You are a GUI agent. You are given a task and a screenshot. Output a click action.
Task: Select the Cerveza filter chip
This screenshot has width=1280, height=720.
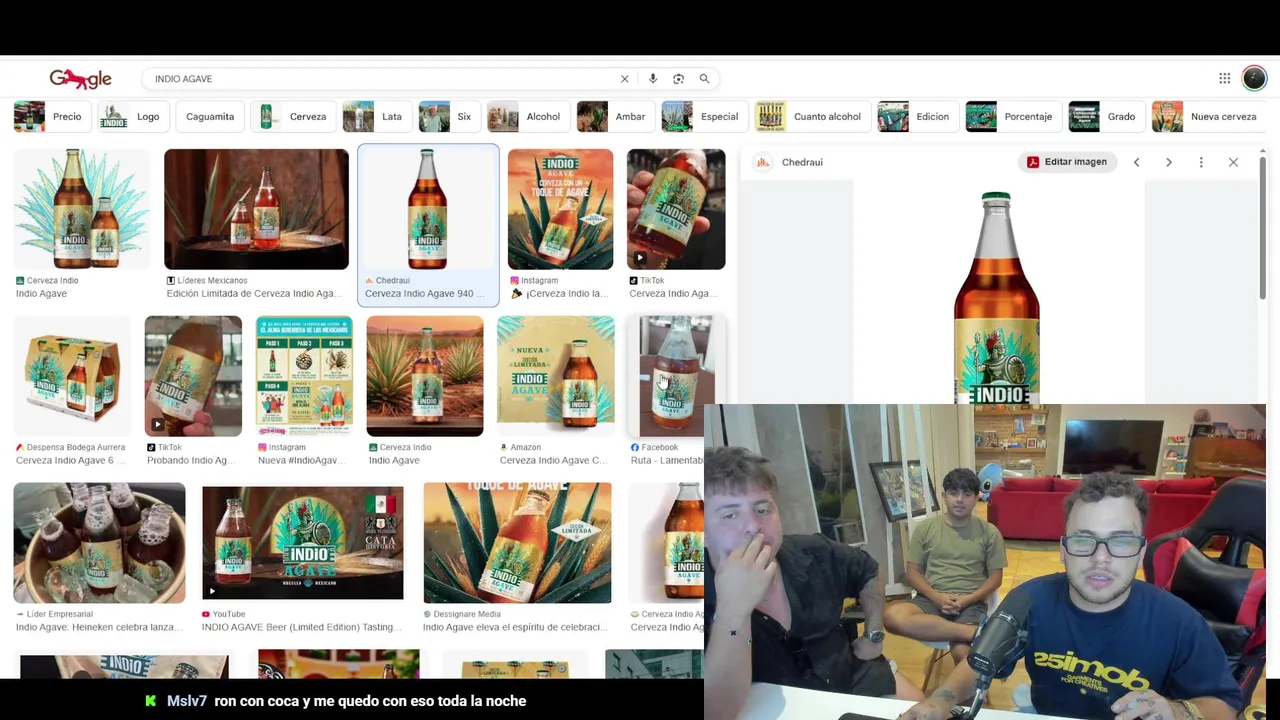click(x=293, y=117)
